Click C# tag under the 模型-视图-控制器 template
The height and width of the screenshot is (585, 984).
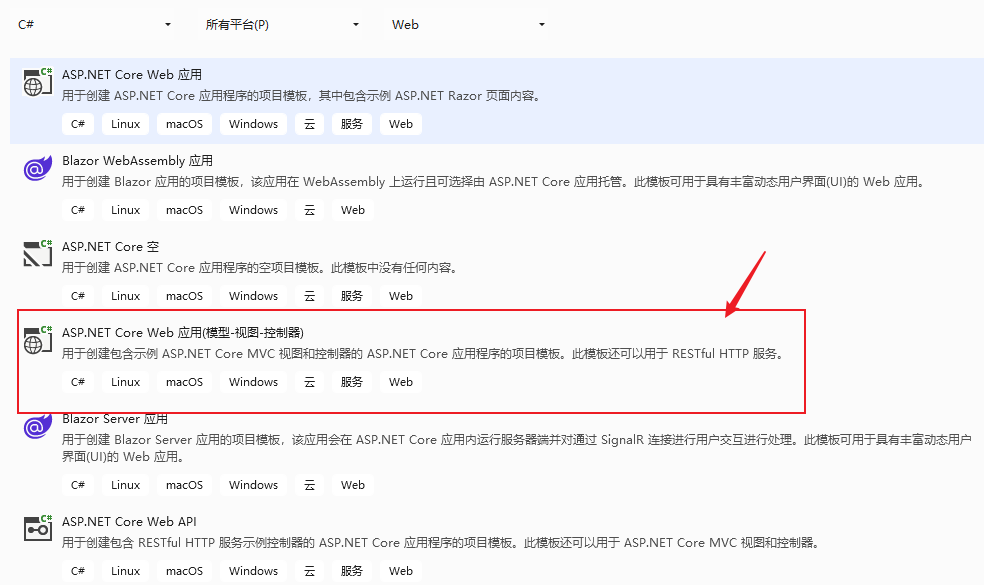78,382
